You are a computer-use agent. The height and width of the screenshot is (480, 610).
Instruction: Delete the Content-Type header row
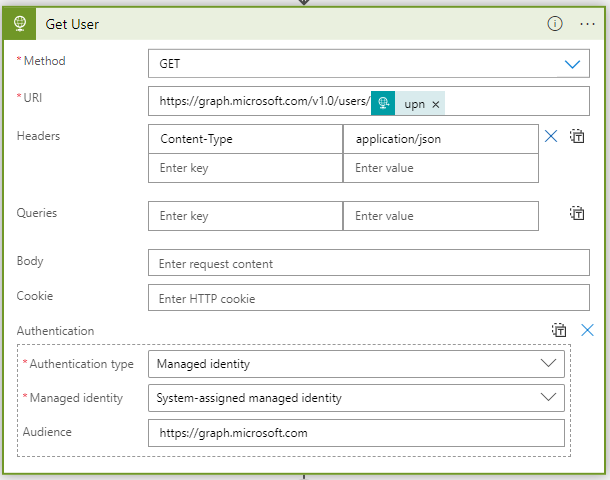551,136
